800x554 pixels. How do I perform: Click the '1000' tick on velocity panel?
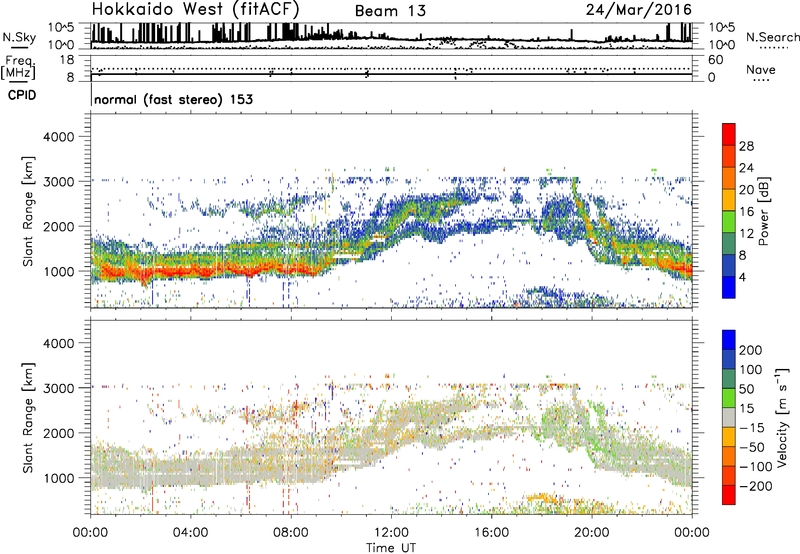58,478
